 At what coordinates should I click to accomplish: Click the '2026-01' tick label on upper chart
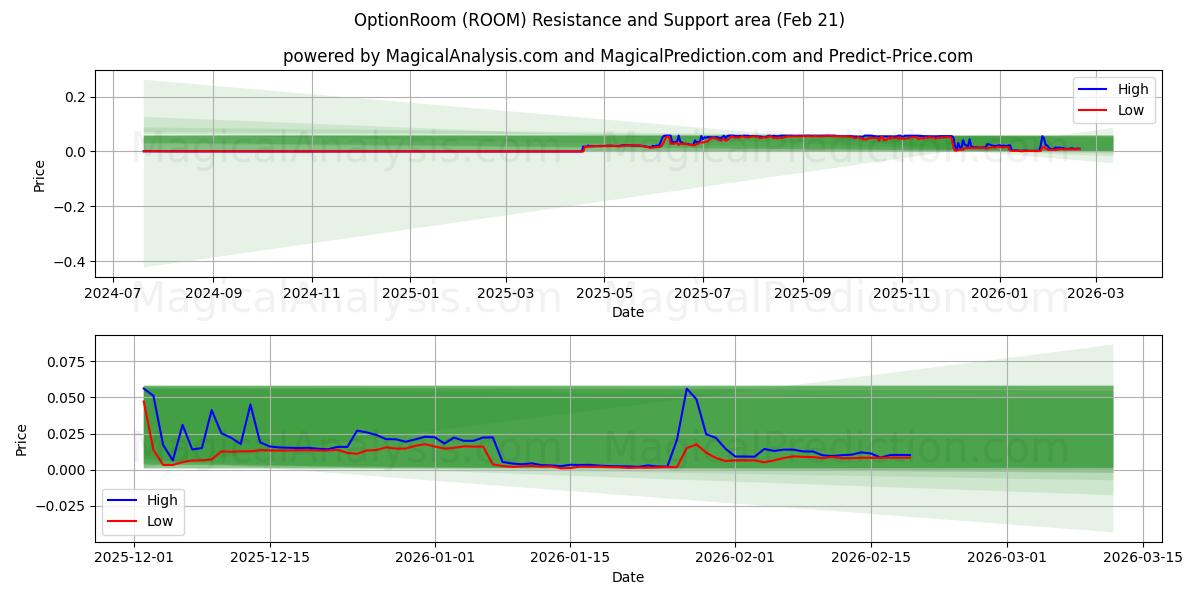point(1000,294)
